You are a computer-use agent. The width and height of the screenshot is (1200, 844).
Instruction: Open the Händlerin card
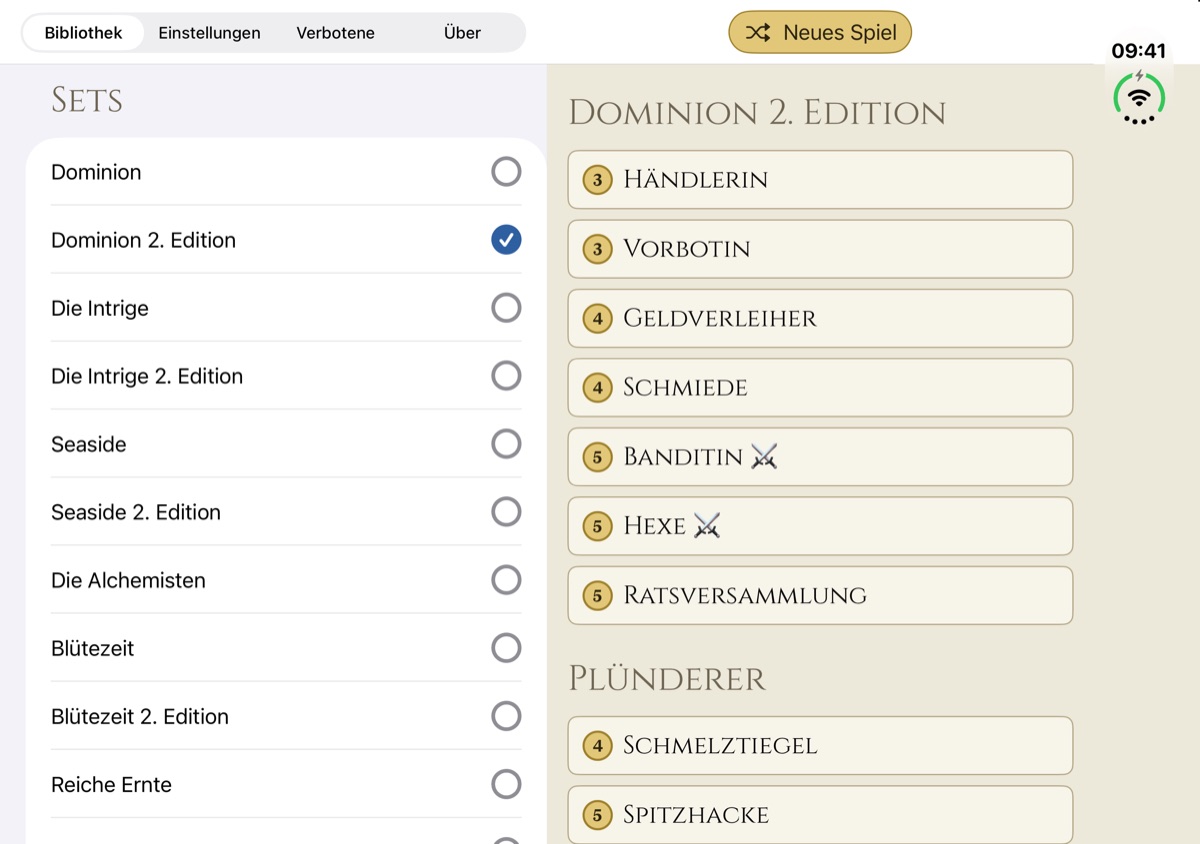[820, 180]
